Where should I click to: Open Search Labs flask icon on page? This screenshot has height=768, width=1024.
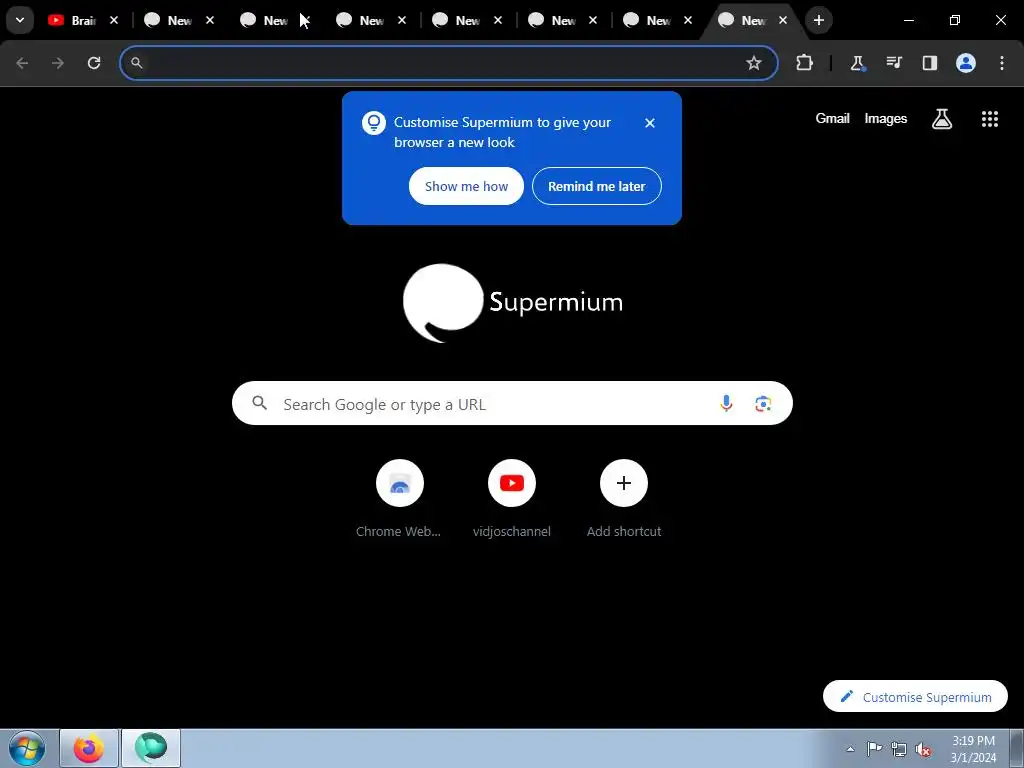942,119
